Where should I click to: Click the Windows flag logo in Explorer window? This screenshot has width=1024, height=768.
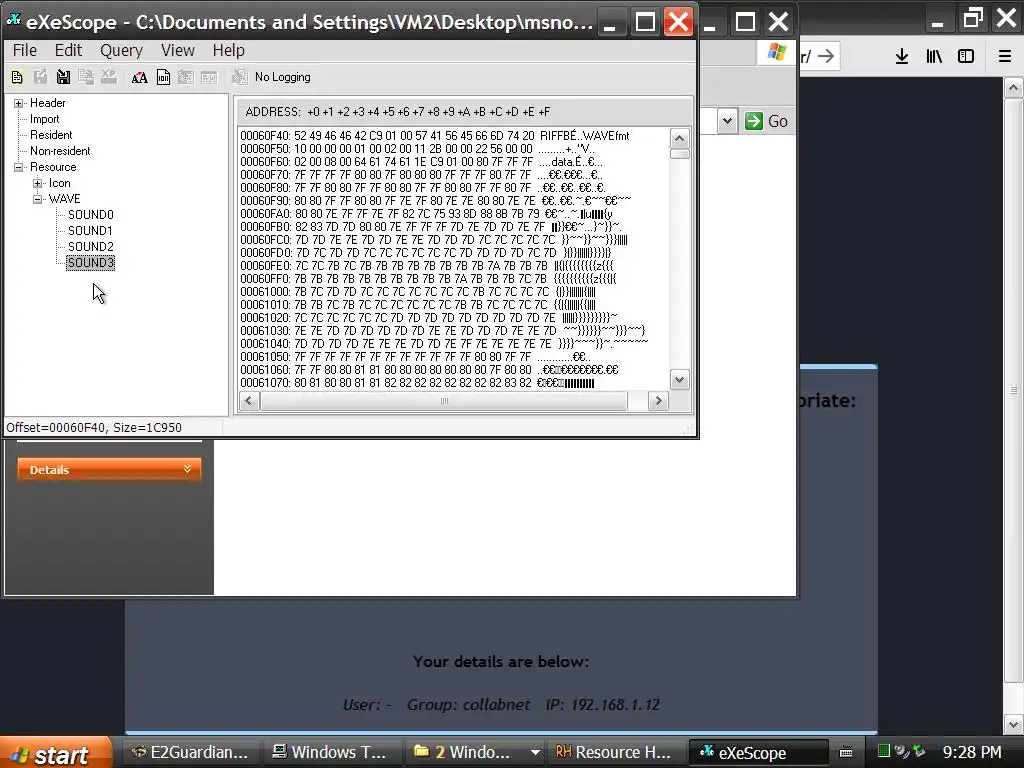(x=777, y=52)
